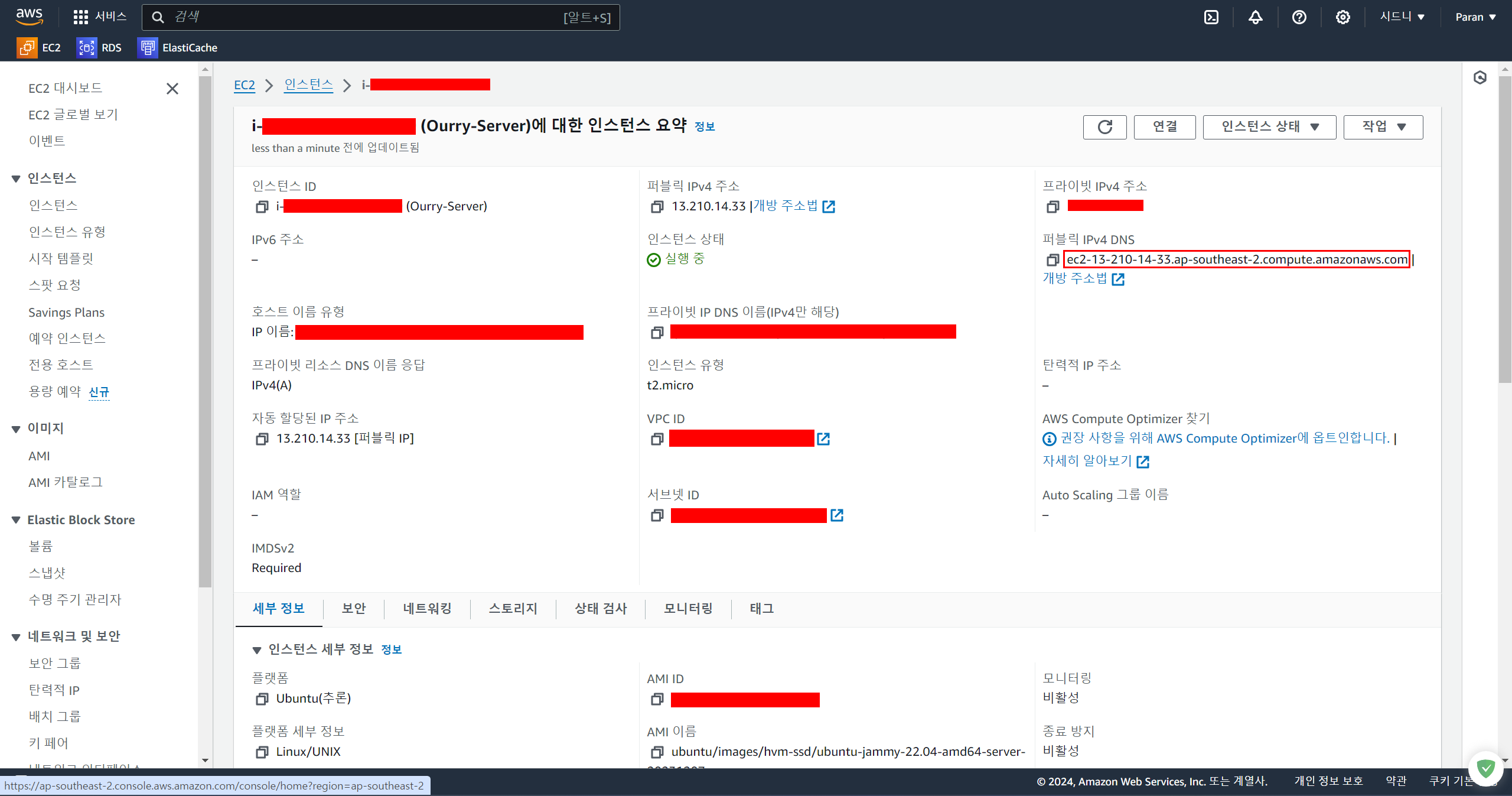Copy the VPC ID value

pos(657,439)
